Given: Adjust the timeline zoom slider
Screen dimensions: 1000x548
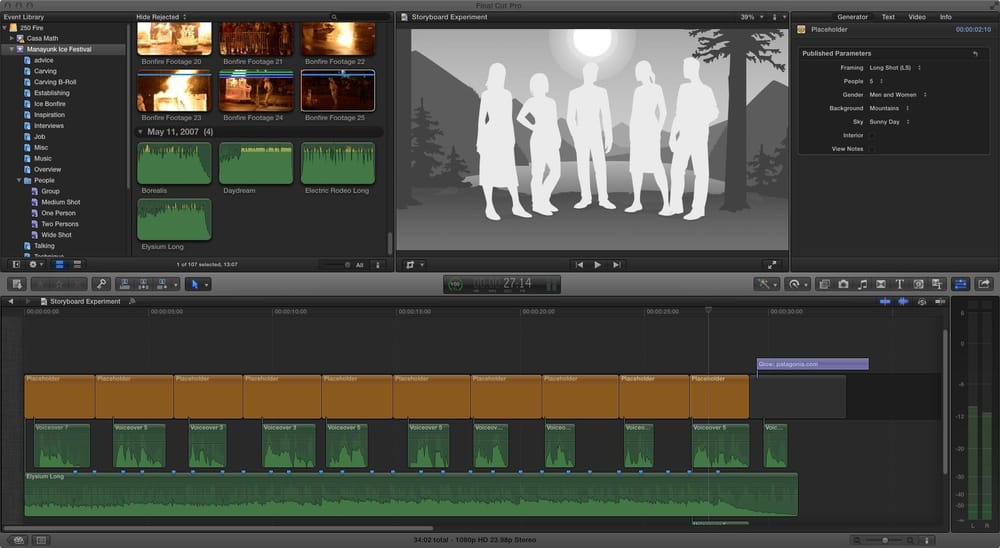Looking at the screenshot, I should (x=885, y=540).
